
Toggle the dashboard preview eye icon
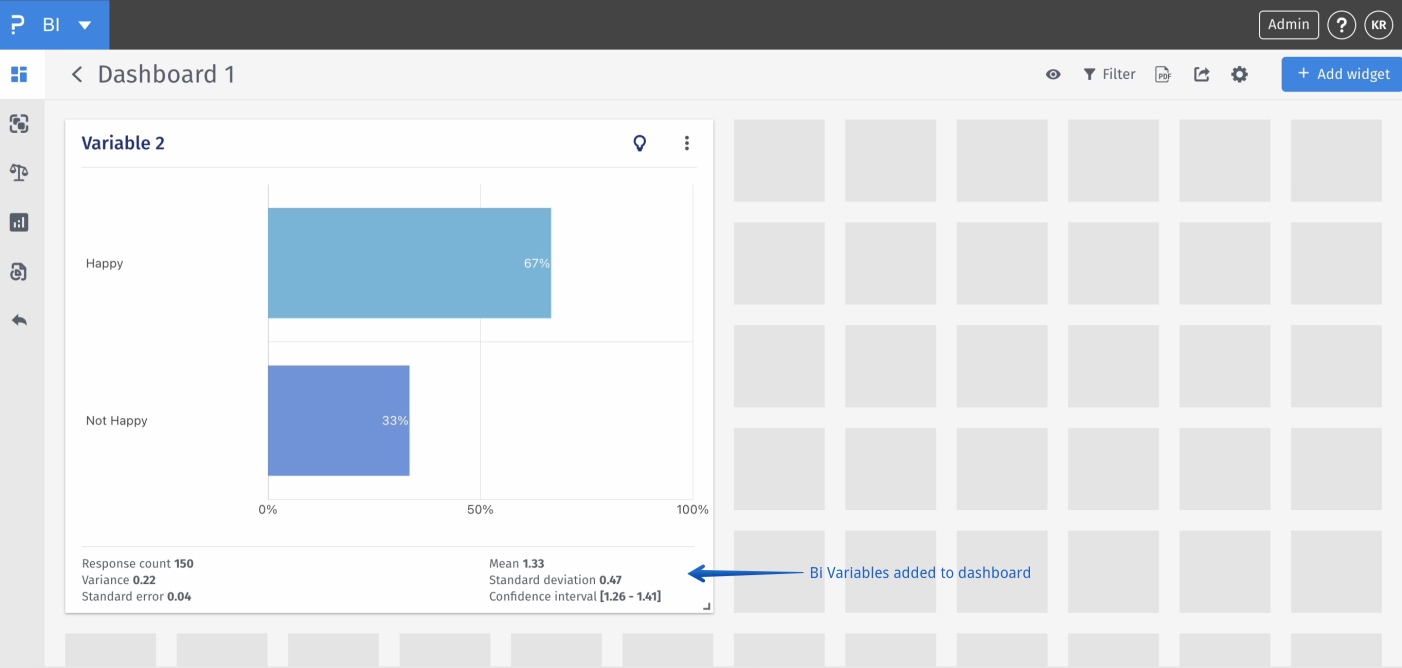(x=1053, y=74)
